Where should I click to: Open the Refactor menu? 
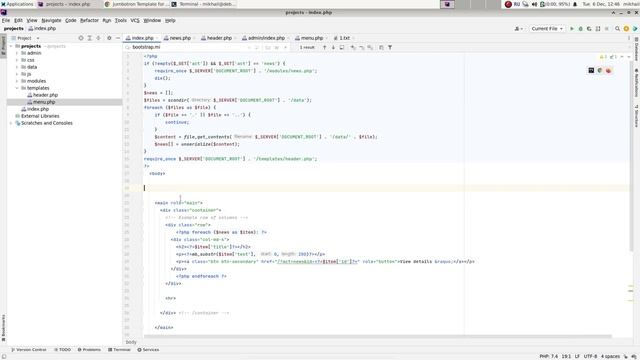[89, 20]
